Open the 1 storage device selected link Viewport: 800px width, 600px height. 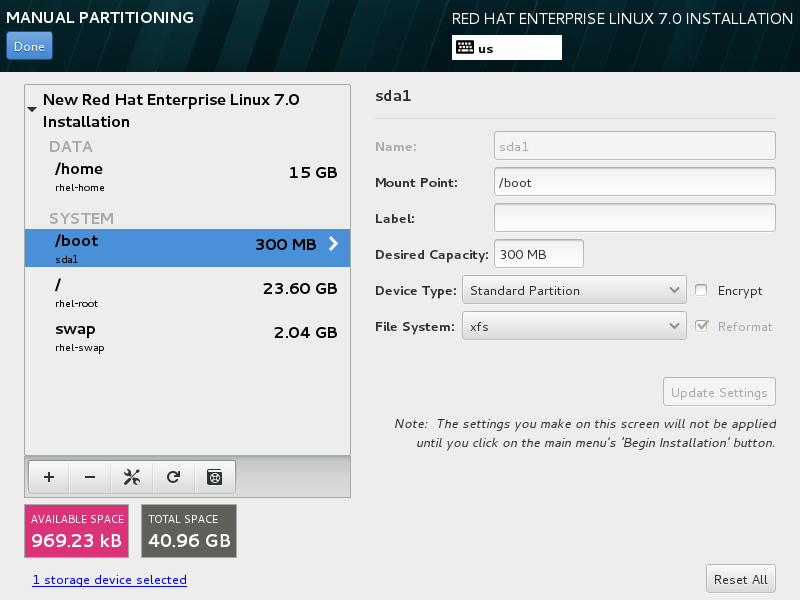109,580
